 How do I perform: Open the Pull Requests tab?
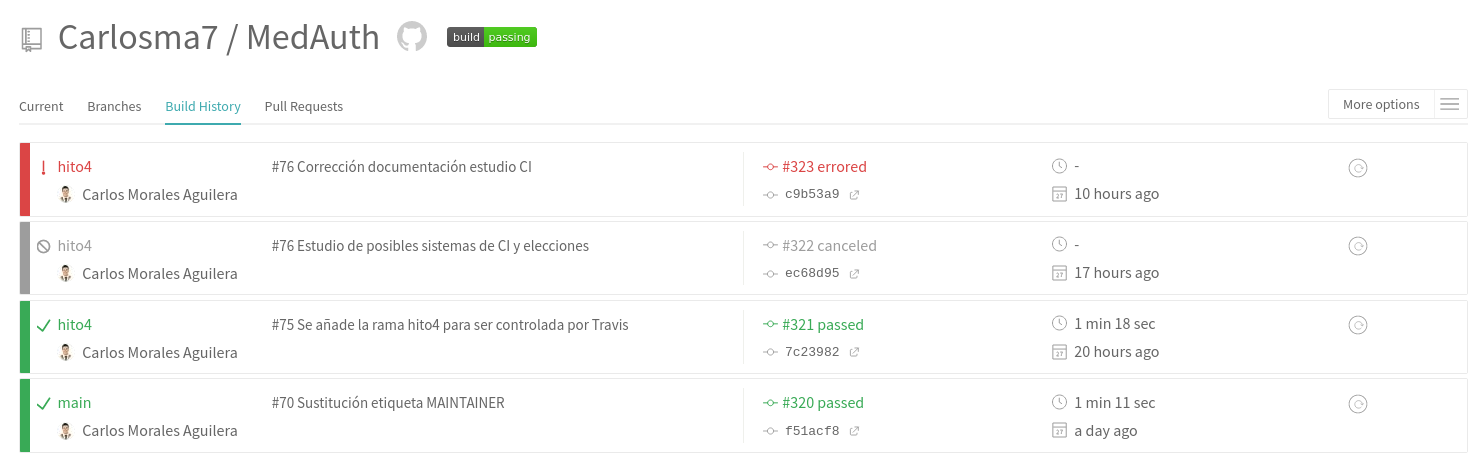pos(304,106)
